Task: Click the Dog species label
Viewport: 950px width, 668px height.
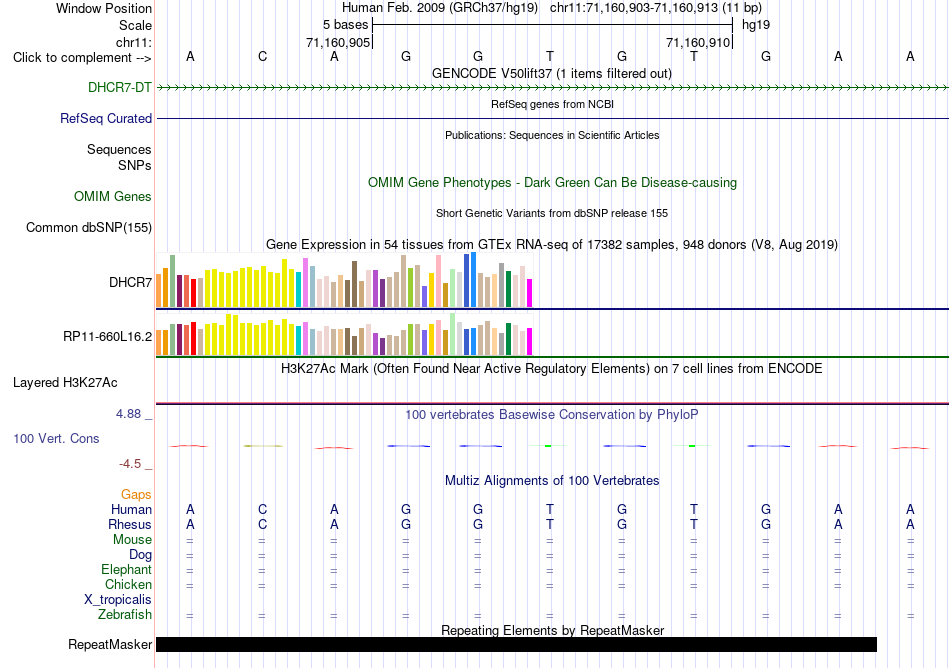Action: (x=140, y=555)
